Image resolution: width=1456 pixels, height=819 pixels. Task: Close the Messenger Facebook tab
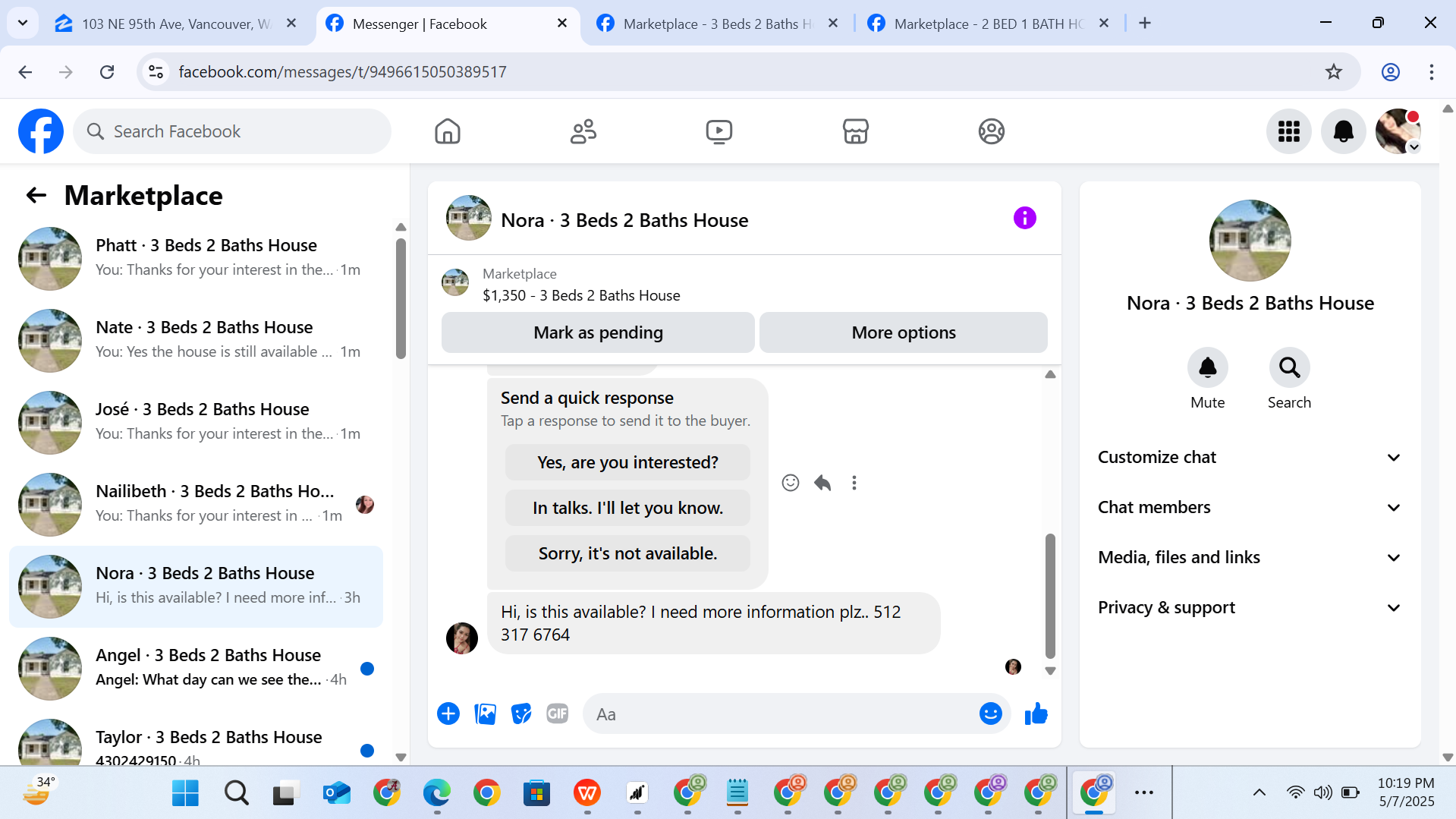pyautogui.click(x=562, y=24)
